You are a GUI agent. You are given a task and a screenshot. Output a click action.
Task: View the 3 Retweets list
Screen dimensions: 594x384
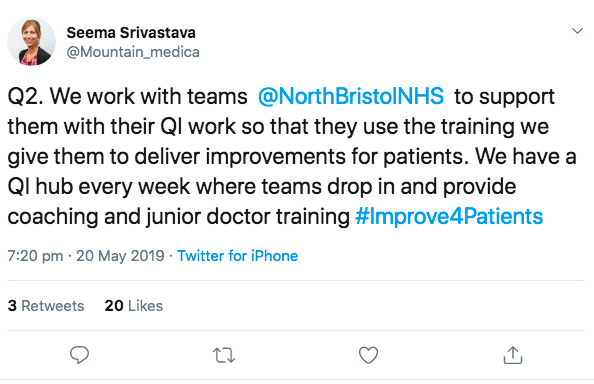(46, 306)
